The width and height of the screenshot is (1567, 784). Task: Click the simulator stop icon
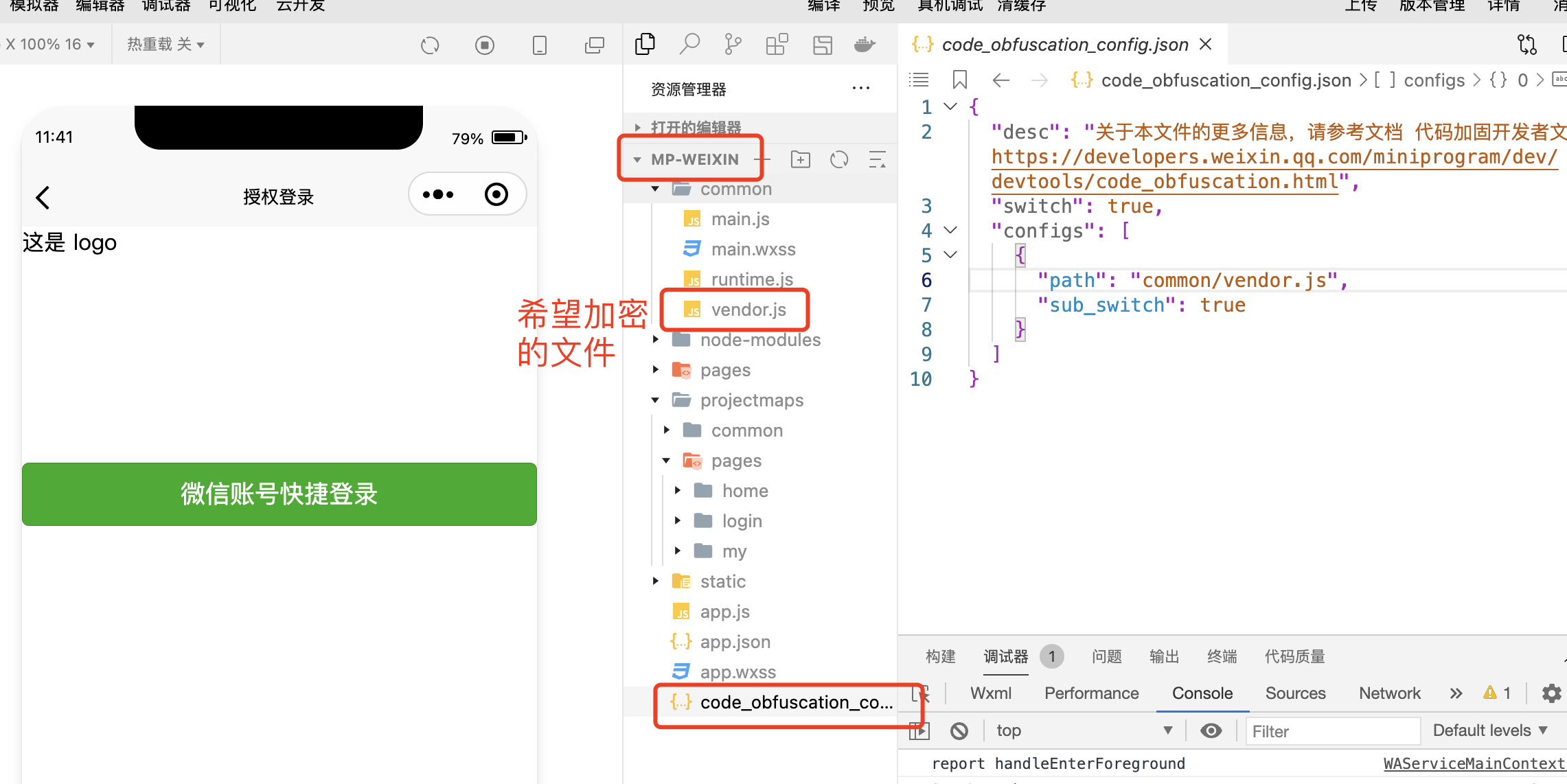[485, 45]
